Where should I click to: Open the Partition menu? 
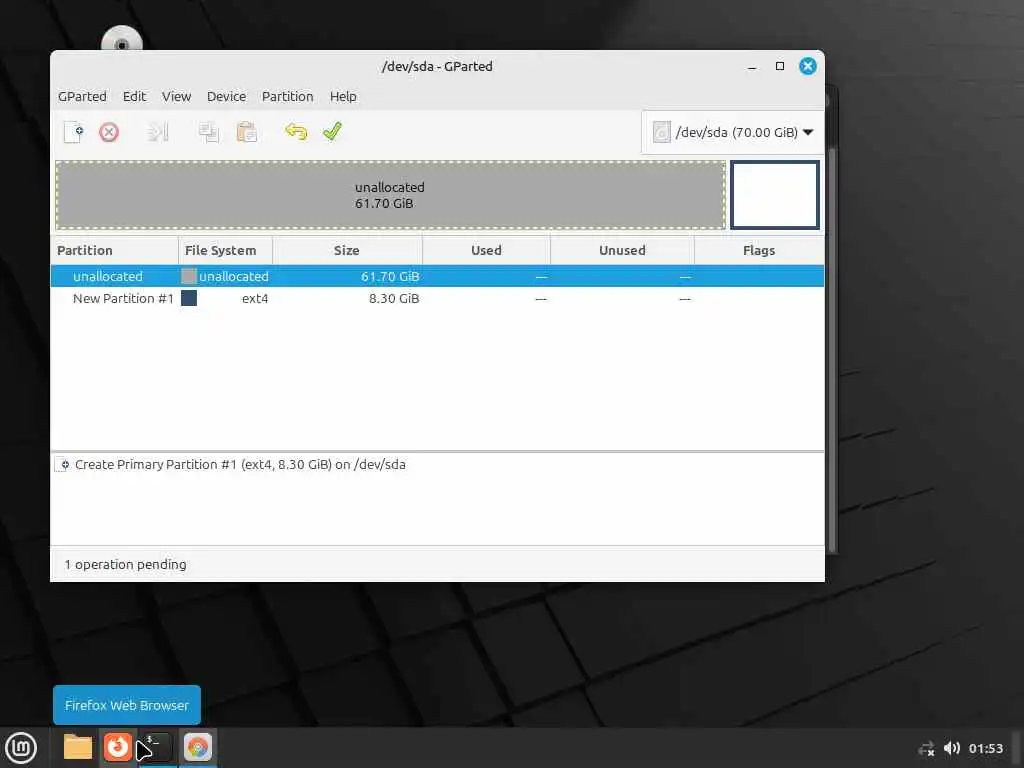(287, 97)
